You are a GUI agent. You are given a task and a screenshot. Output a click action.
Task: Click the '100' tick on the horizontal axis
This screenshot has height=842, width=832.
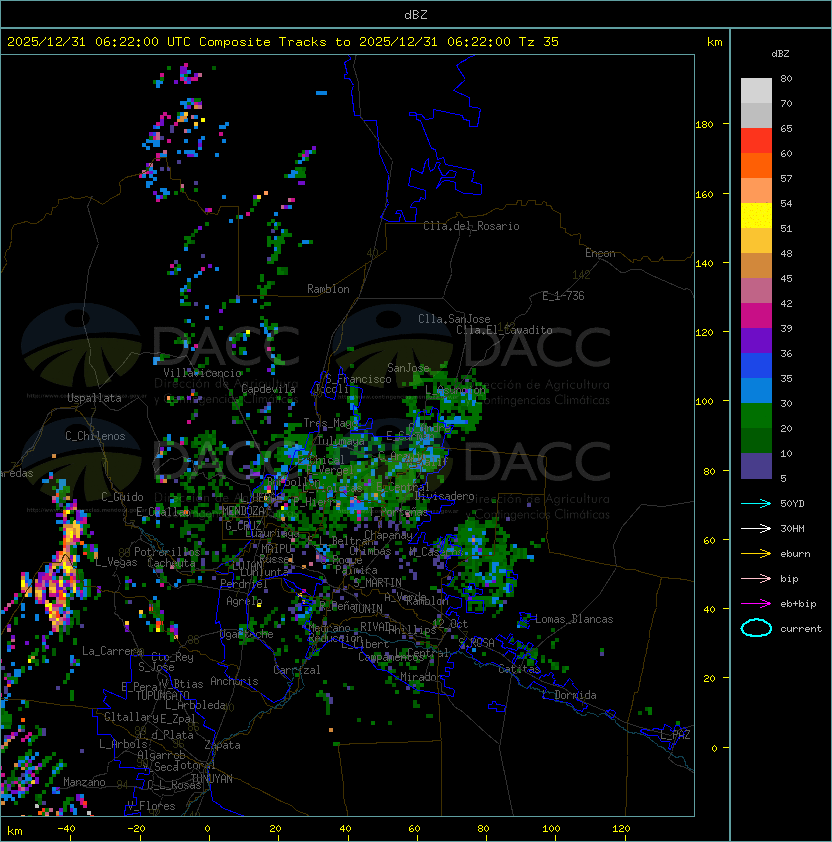click(552, 829)
